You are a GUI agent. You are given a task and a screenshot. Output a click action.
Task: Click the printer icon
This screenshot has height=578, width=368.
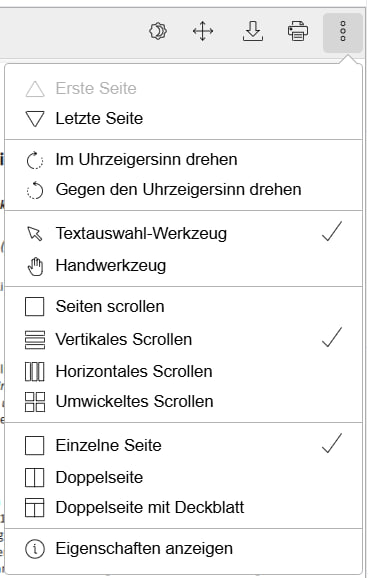tap(298, 31)
